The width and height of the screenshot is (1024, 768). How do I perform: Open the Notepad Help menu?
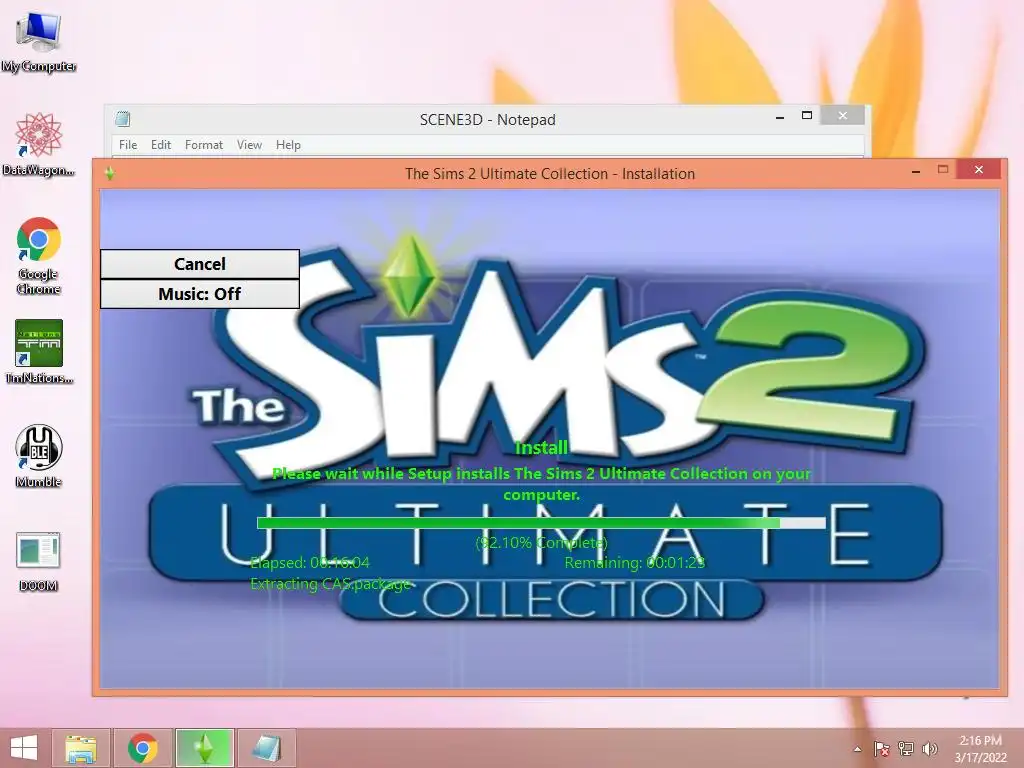click(x=288, y=144)
